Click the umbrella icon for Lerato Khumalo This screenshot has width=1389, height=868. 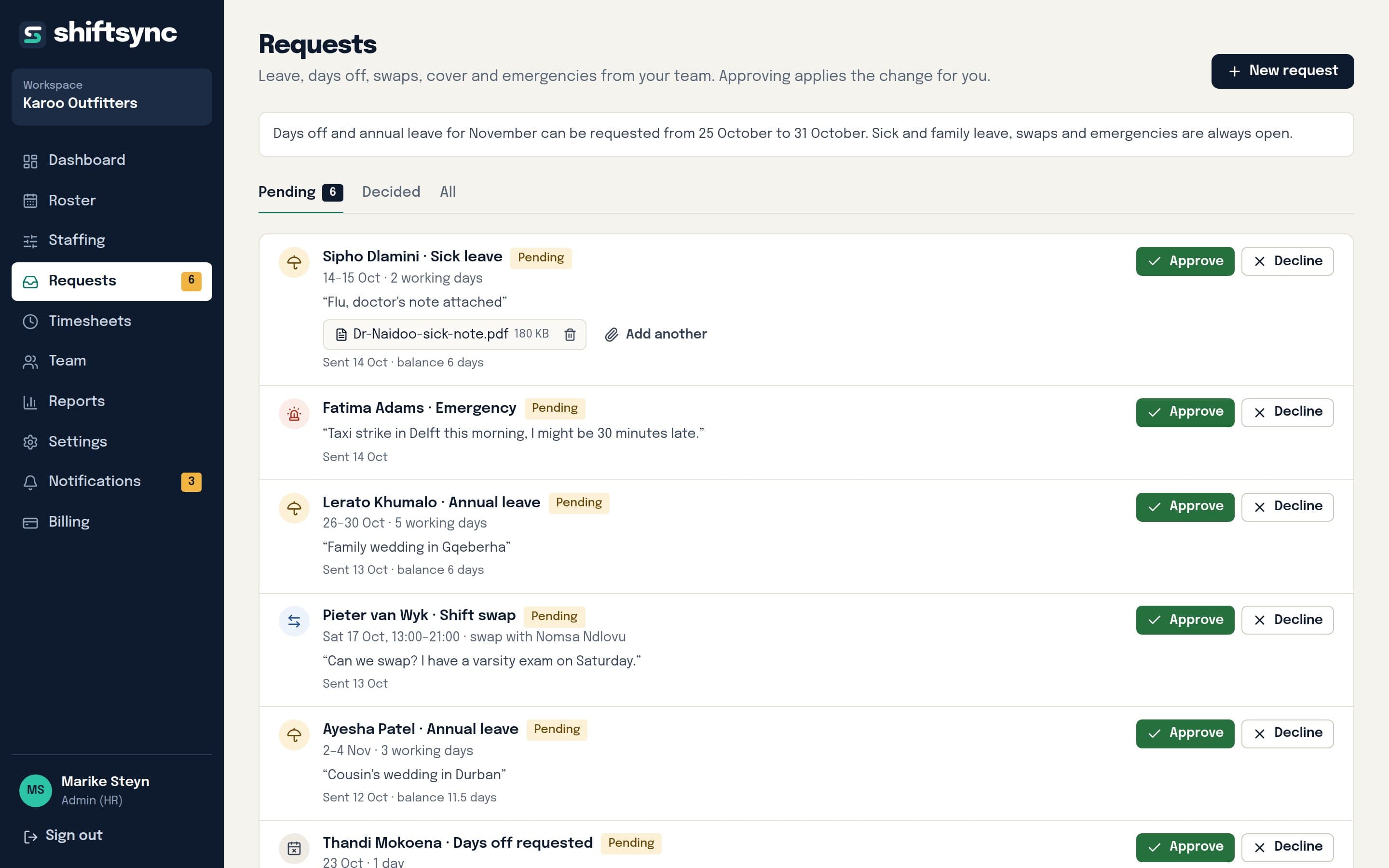click(294, 508)
